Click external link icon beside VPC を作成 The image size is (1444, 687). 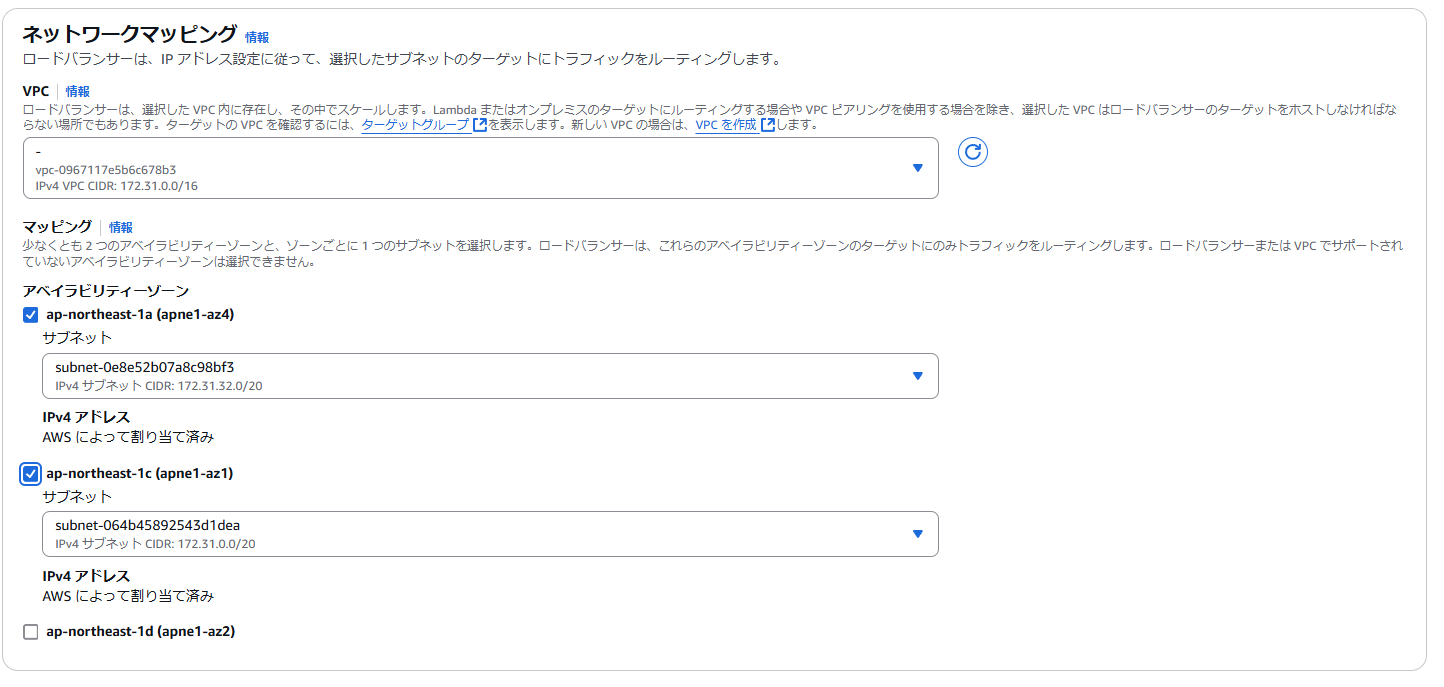768,124
